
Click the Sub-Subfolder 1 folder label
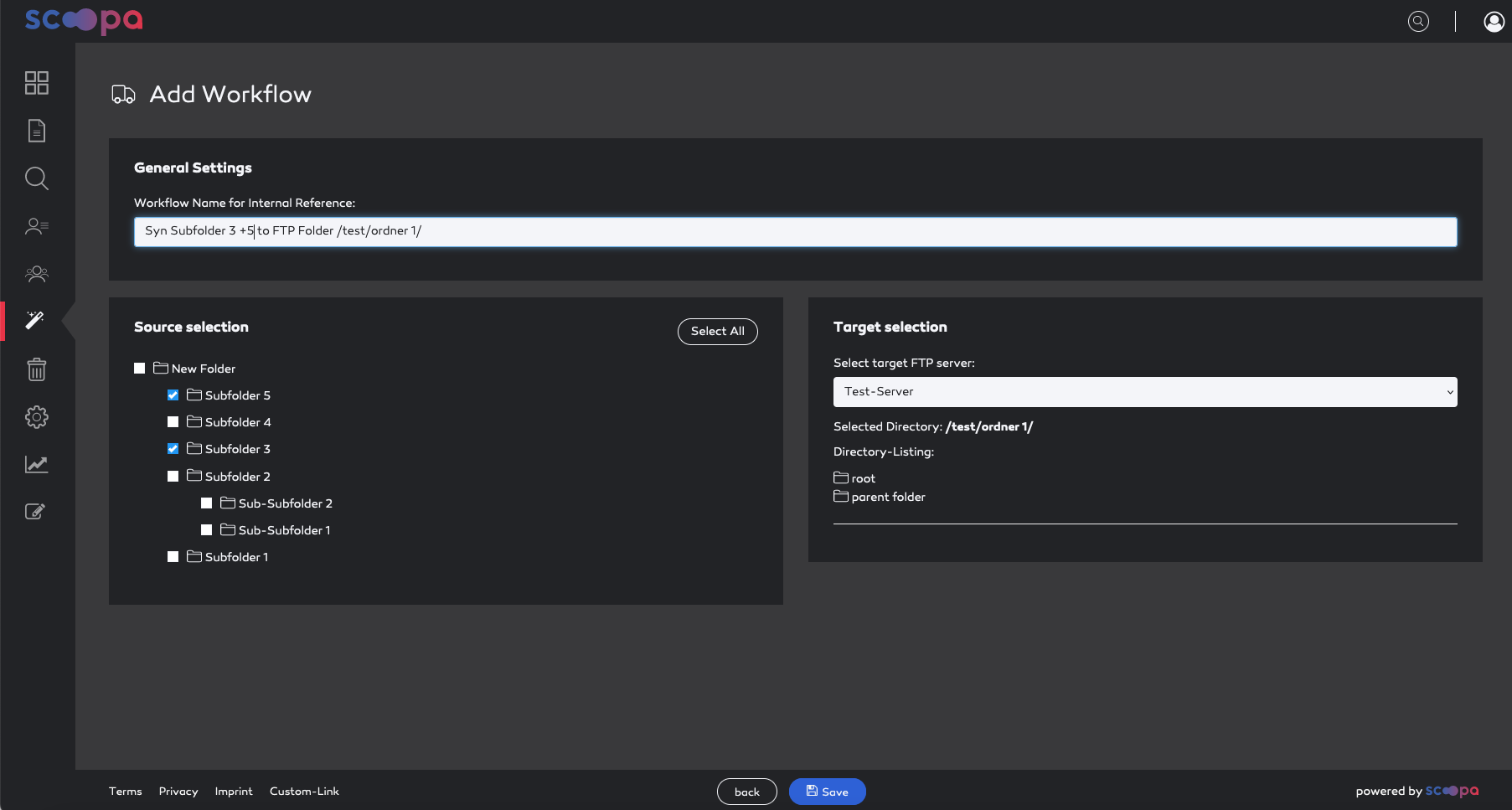pyautogui.click(x=285, y=530)
